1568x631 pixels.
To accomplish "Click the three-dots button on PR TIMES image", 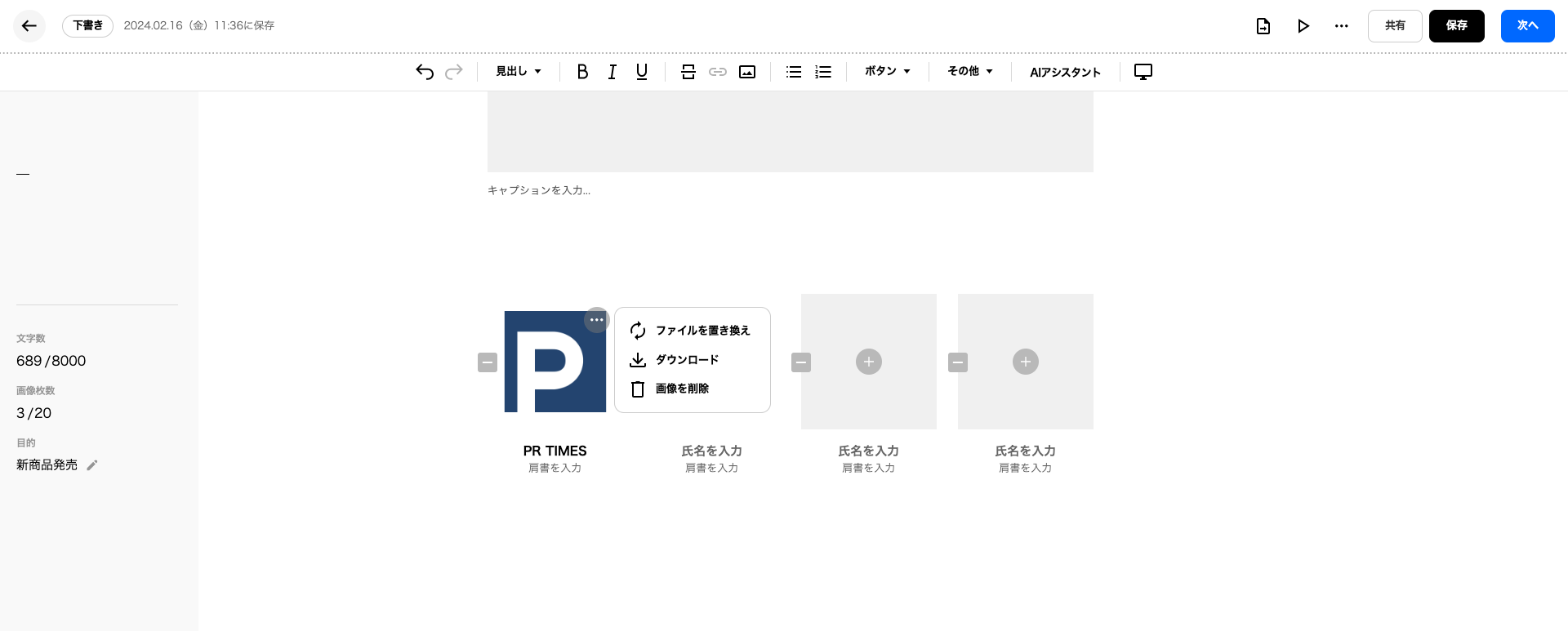I will point(597,320).
